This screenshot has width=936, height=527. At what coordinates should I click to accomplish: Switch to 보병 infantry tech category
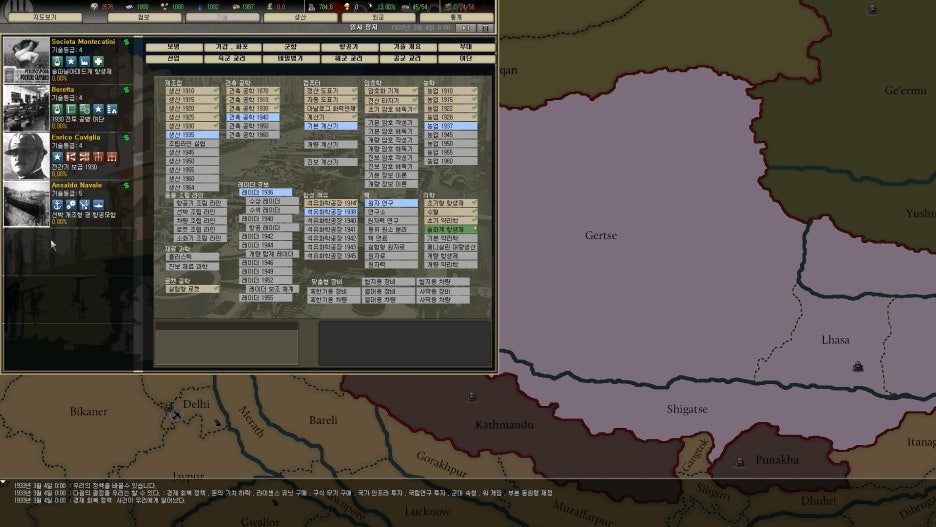click(174, 47)
